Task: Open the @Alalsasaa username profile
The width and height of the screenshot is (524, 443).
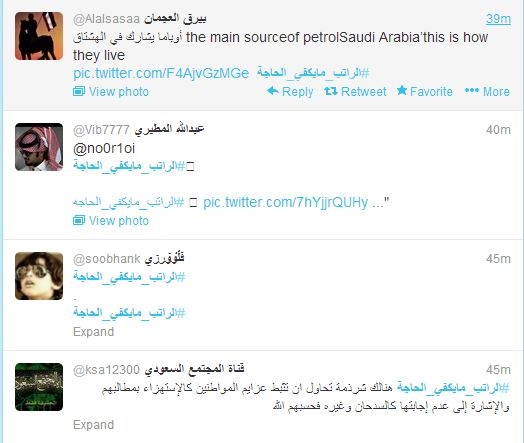Action: [x=106, y=19]
